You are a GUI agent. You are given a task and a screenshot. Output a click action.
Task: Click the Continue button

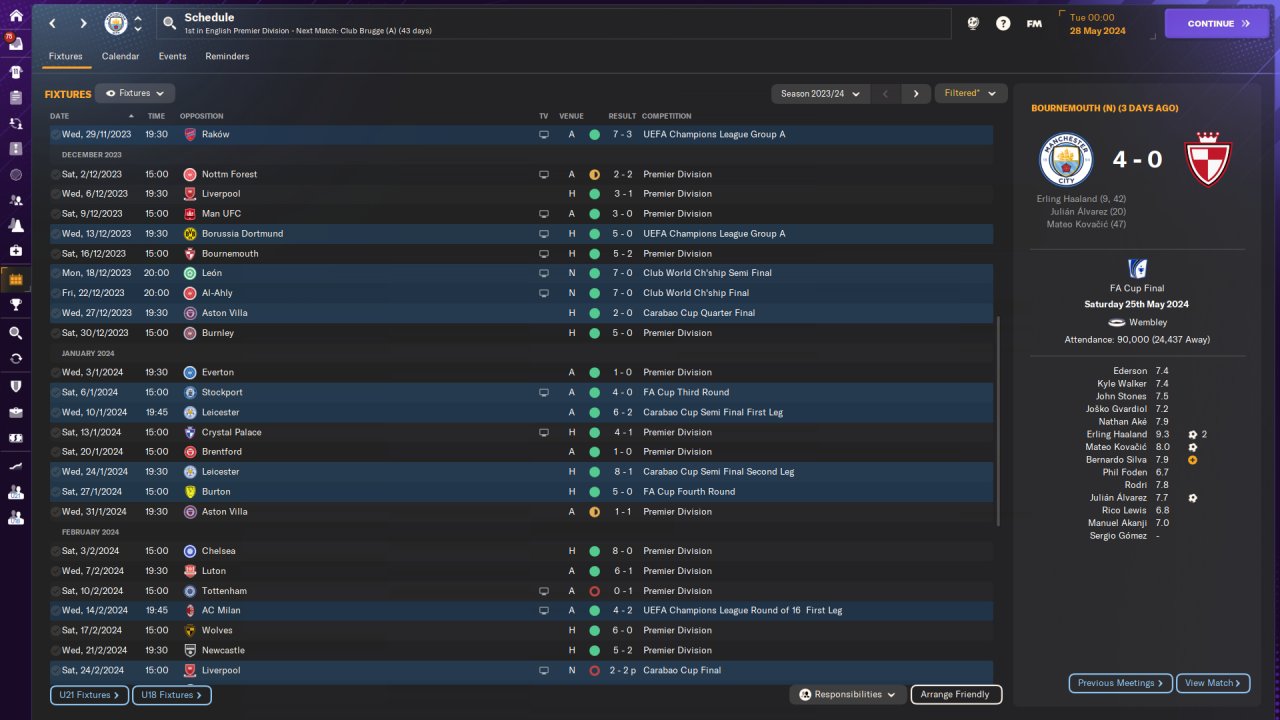1216,23
